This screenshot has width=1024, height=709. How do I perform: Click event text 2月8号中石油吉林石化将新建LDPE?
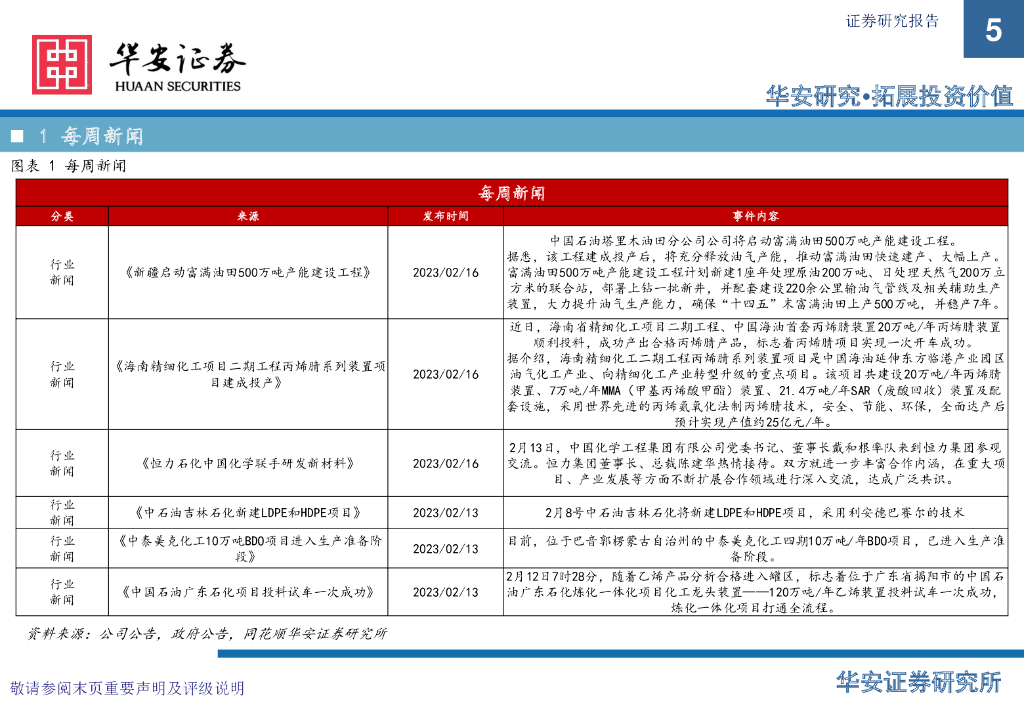tap(756, 512)
